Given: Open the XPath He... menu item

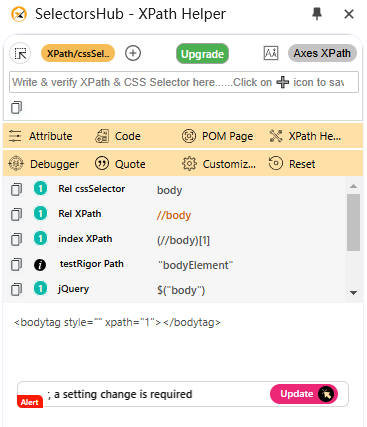Looking at the screenshot, I should [305, 136].
